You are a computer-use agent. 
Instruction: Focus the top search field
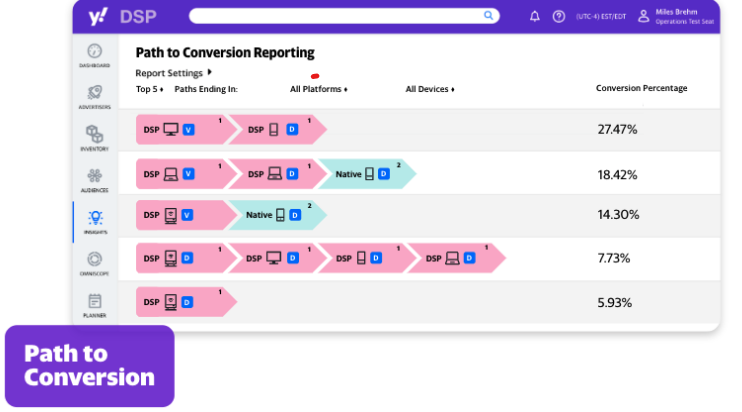click(x=344, y=16)
